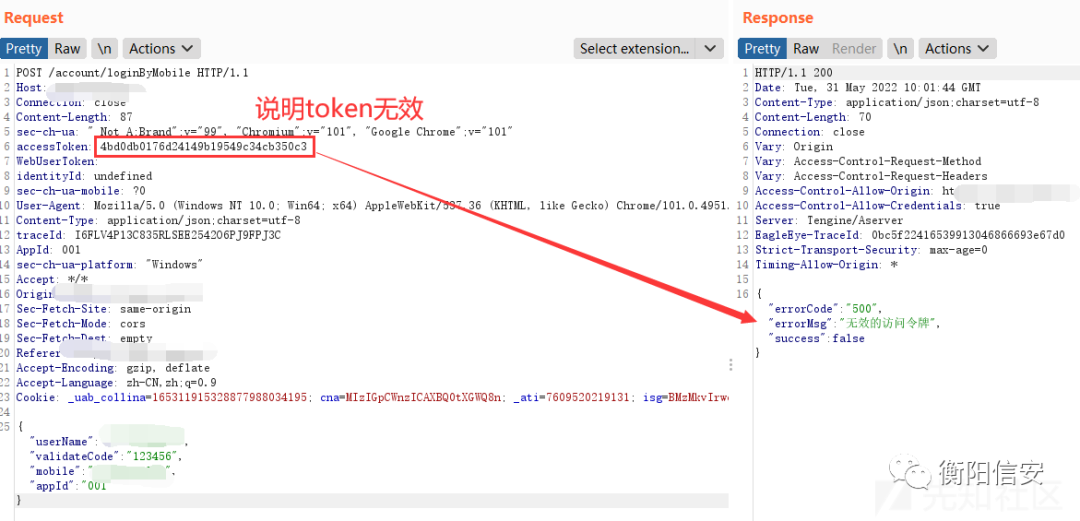This screenshot has width=1080, height=521.
Task: Place cursor in the Cookie header line
Action: (300, 397)
